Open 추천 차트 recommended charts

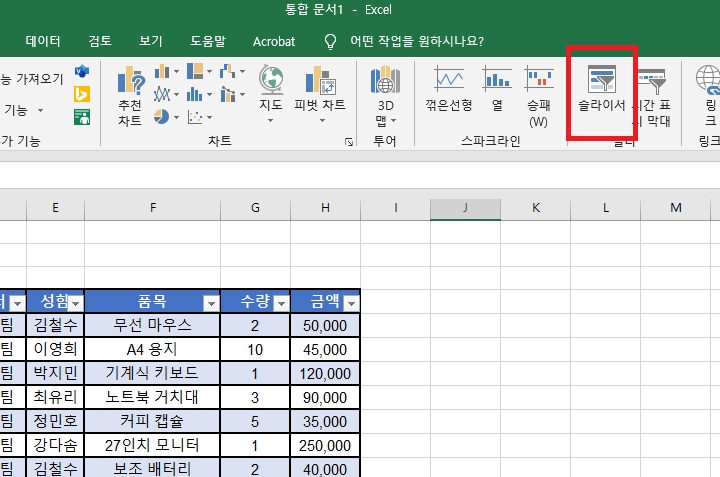pos(130,96)
